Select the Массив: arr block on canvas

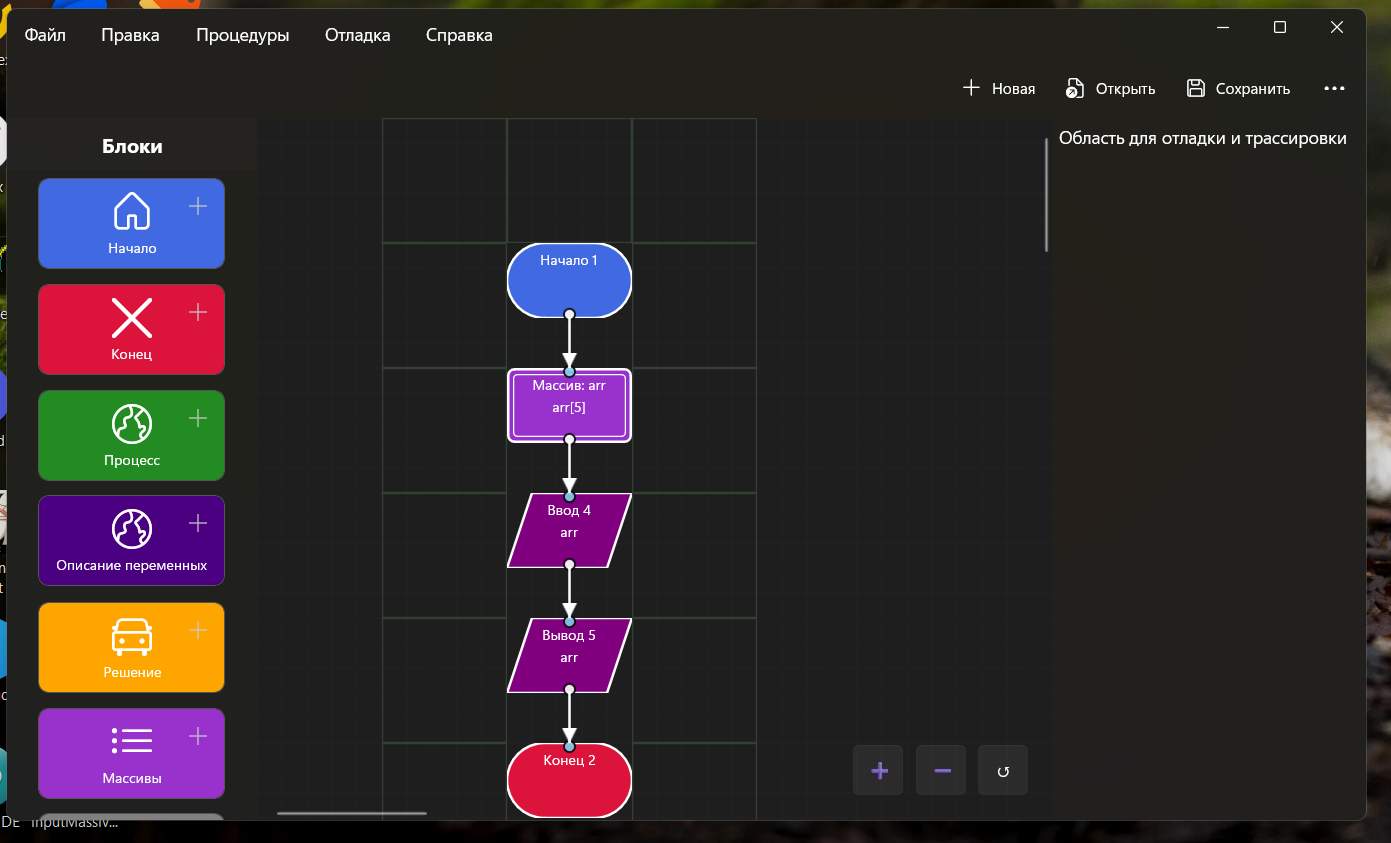569,406
